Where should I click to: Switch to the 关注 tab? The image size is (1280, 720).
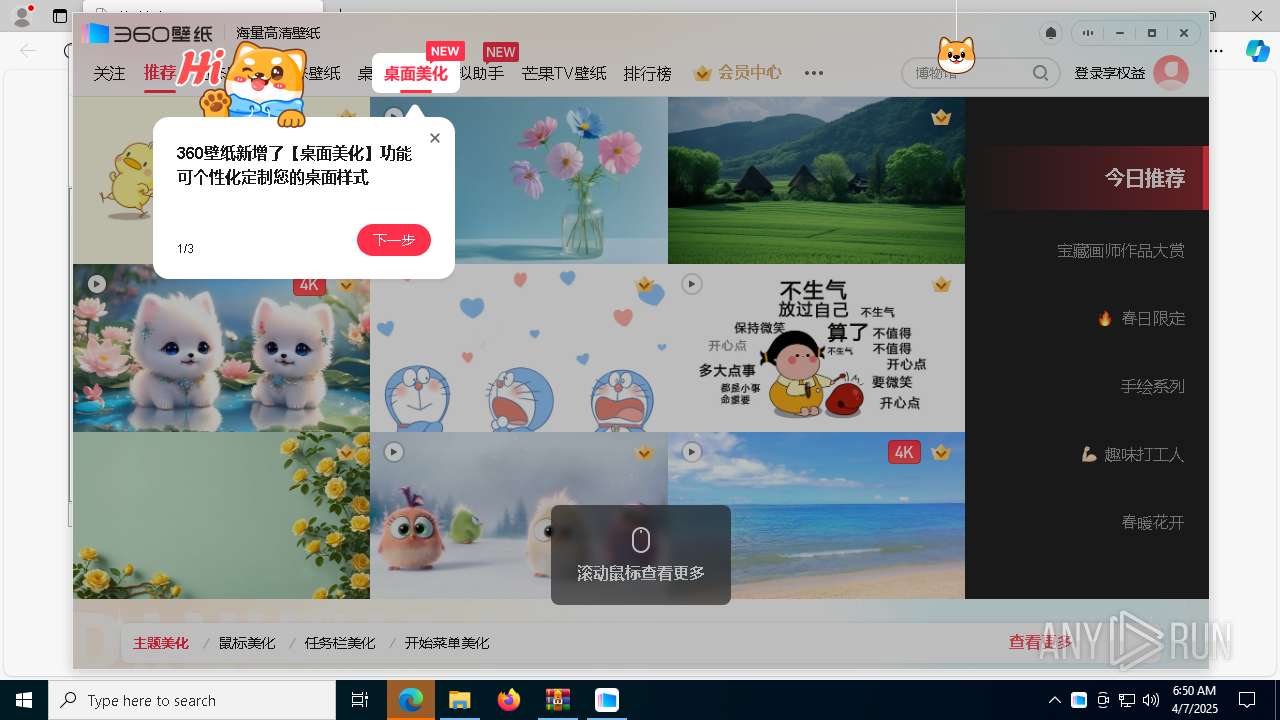110,73
